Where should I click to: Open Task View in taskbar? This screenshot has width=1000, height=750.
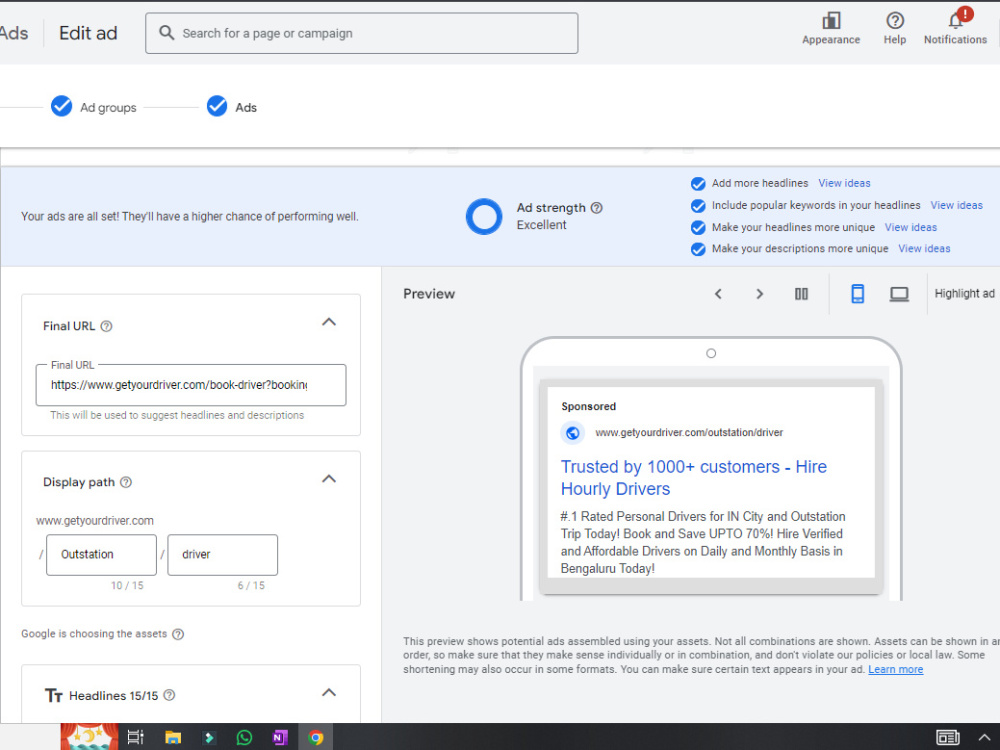click(x=135, y=738)
